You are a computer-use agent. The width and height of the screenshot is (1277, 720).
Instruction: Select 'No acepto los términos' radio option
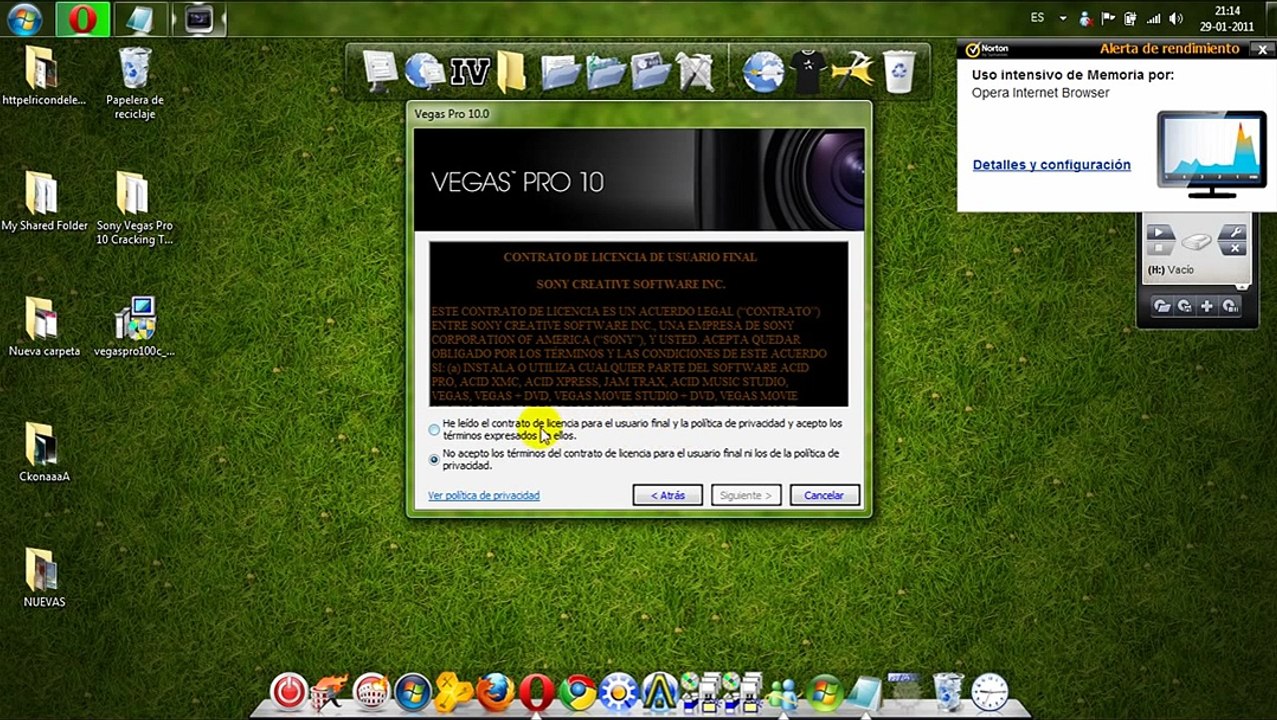coord(434,460)
